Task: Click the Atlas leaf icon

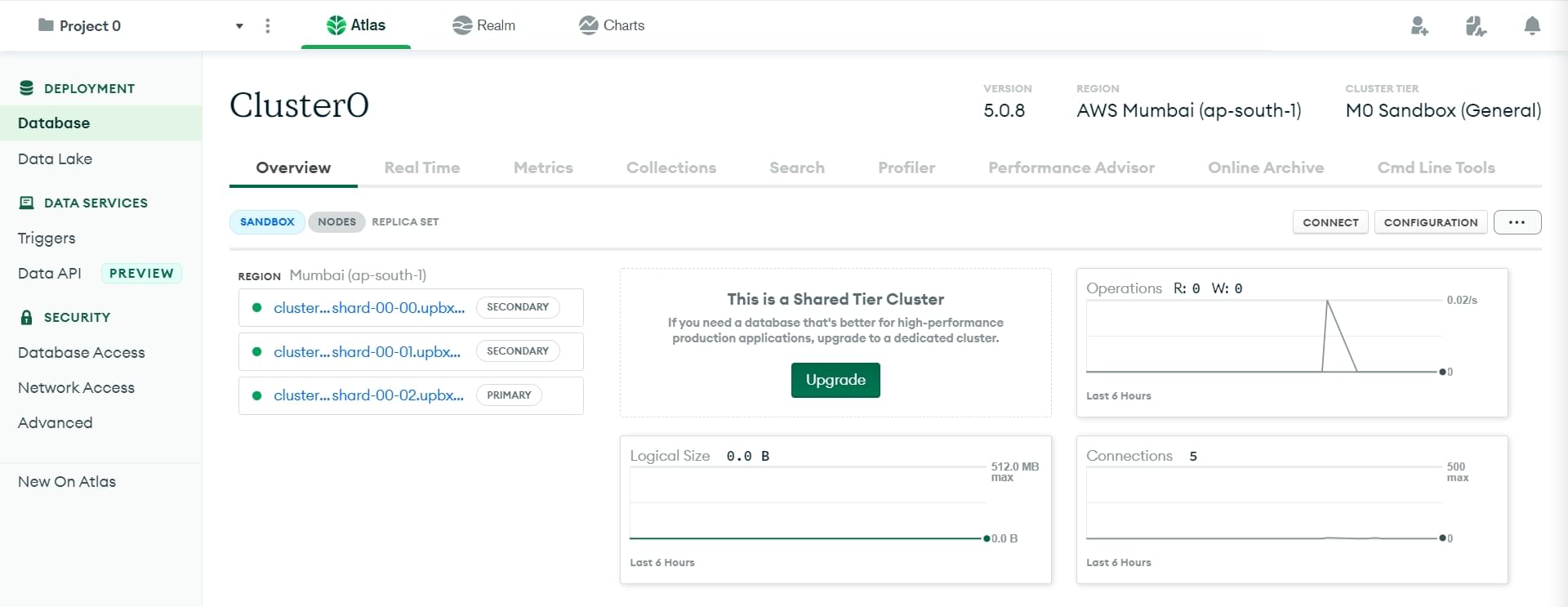Action: (x=336, y=25)
